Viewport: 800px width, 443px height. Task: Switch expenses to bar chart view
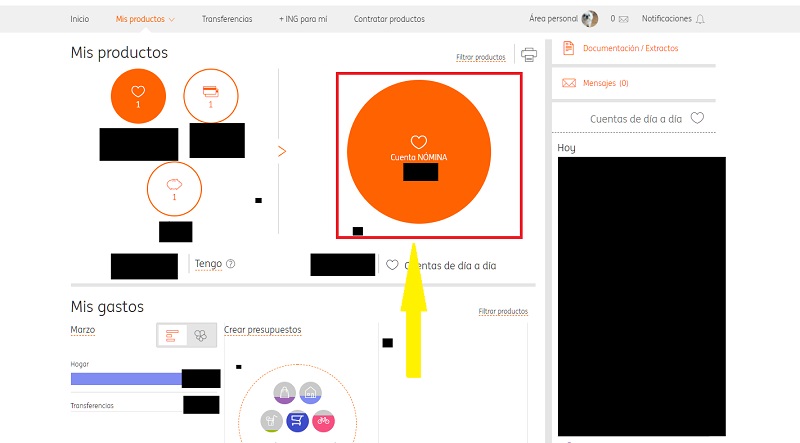pyautogui.click(x=172, y=336)
